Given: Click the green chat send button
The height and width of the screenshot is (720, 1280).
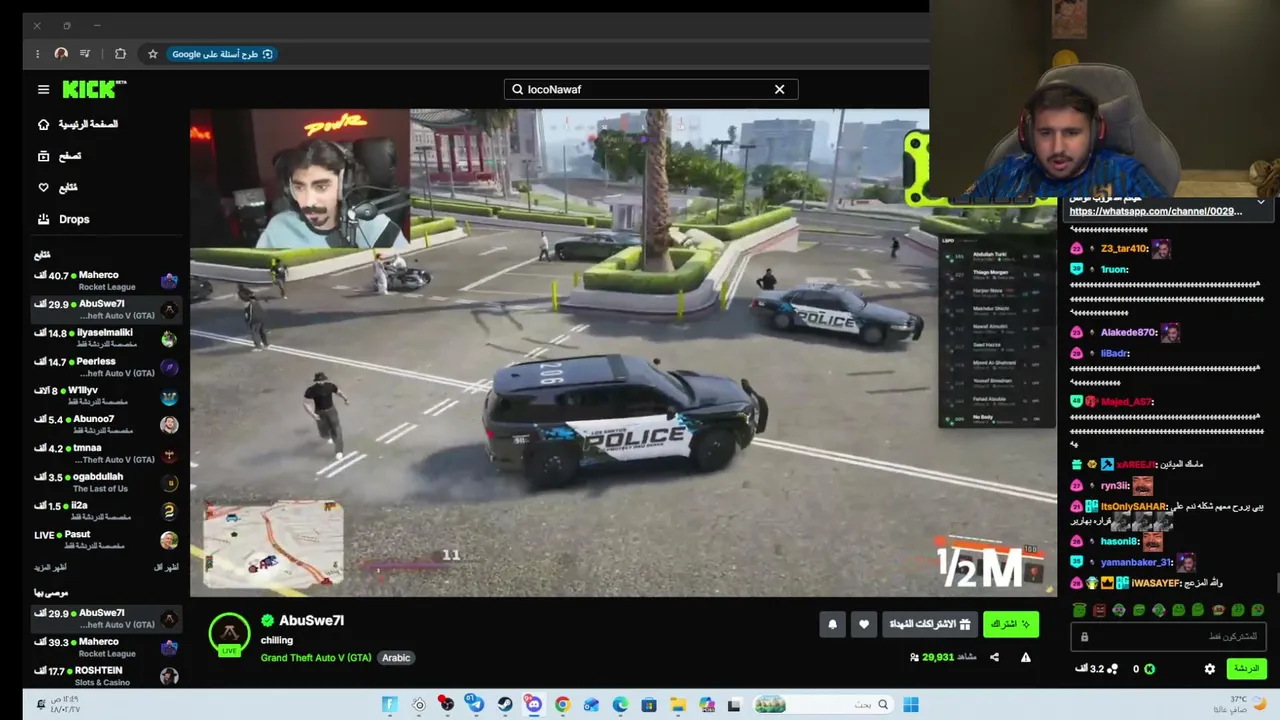Looking at the screenshot, I should [x=1245, y=669].
